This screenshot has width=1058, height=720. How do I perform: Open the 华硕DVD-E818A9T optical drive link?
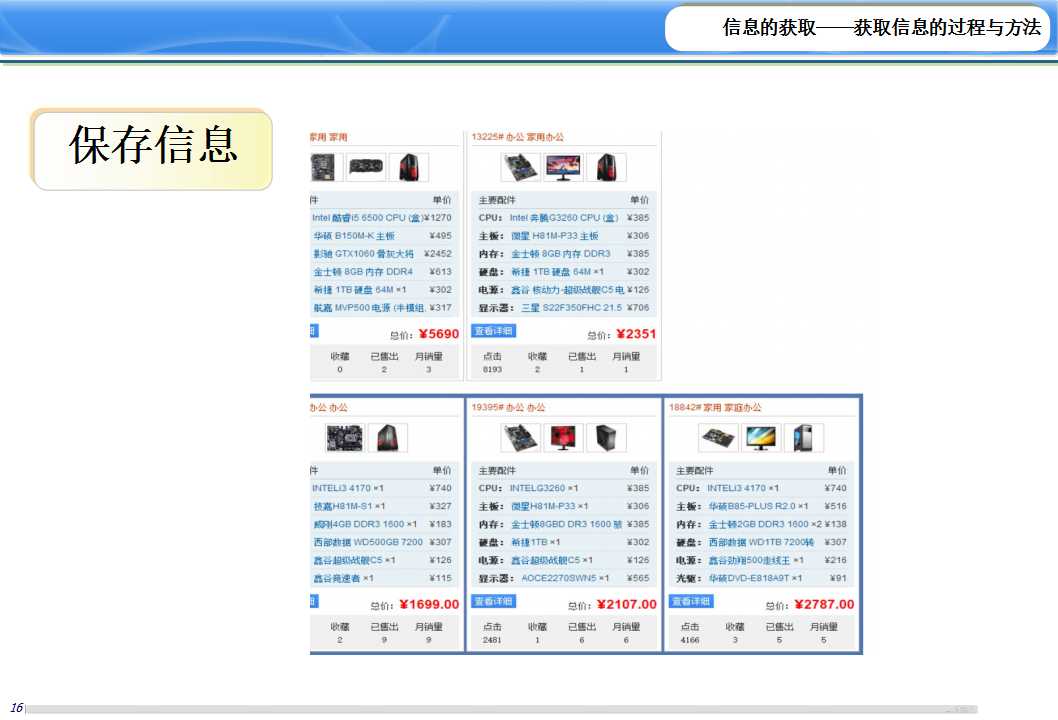pos(755,578)
